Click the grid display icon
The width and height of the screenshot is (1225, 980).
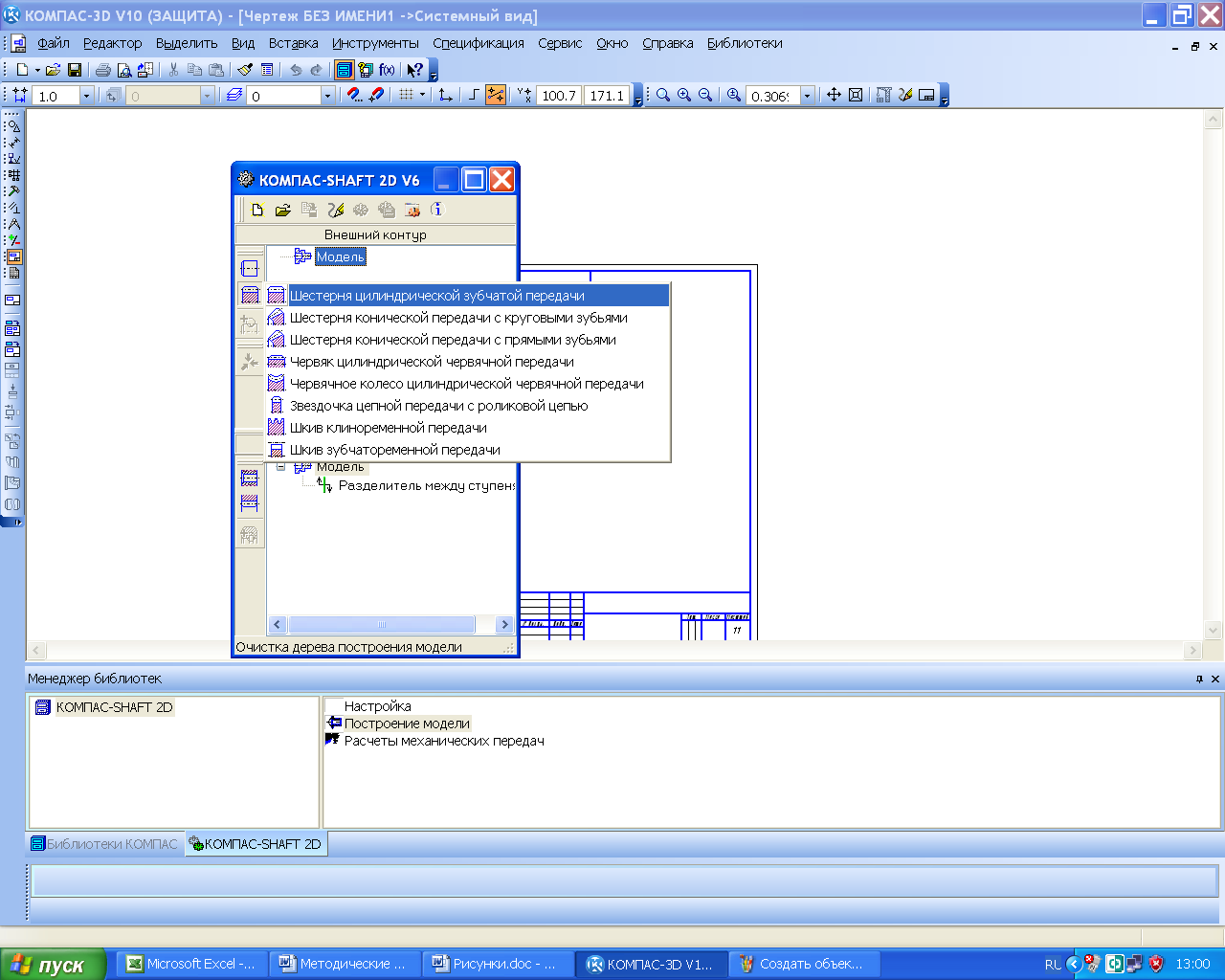[406, 96]
